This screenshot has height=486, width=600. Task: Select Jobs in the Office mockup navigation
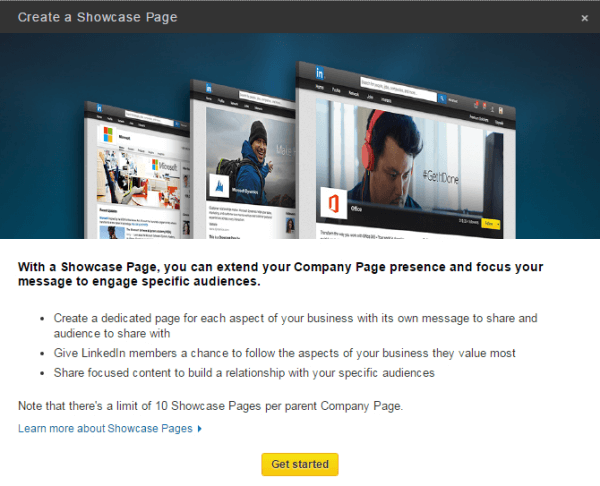point(370,97)
